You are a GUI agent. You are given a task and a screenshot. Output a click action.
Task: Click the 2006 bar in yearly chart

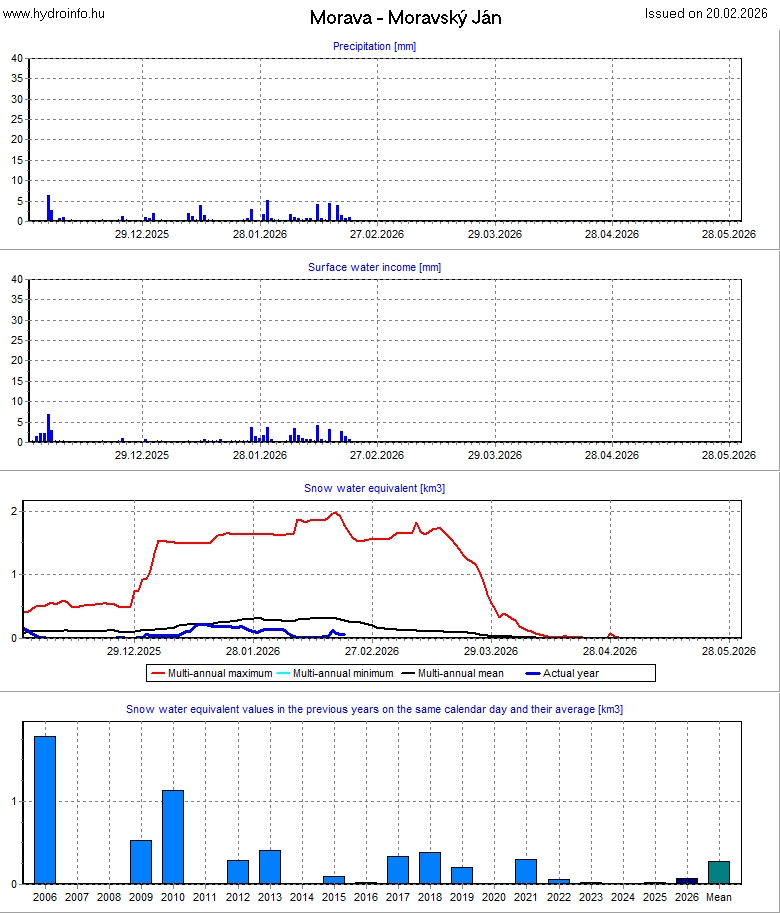coord(45,810)
